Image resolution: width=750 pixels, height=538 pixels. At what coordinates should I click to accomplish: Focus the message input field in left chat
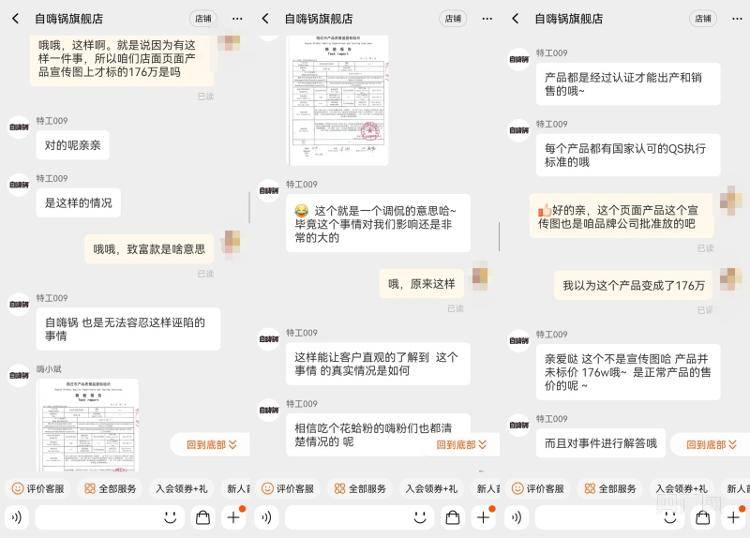pos(110,517)
